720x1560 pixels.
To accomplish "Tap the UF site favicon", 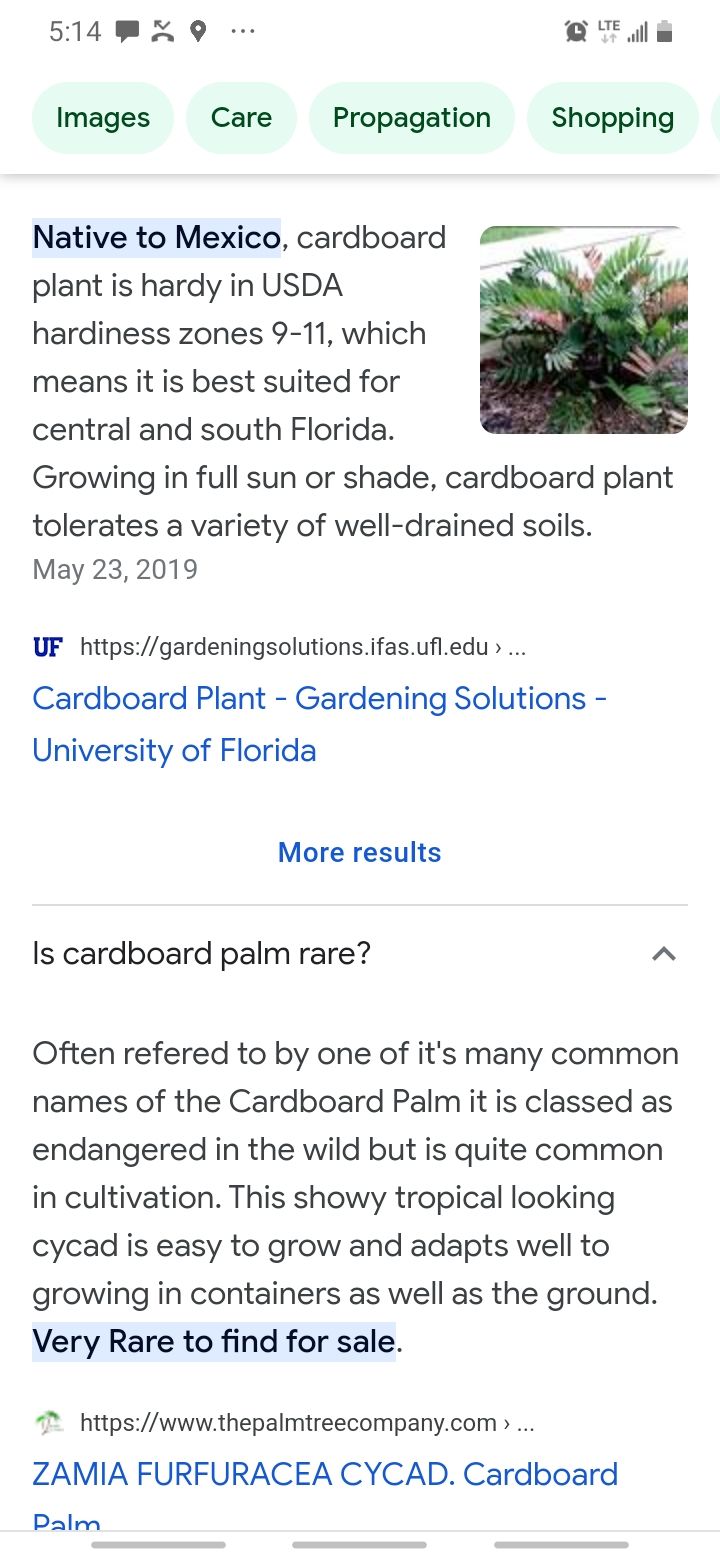I will click(x=47, y=647).
